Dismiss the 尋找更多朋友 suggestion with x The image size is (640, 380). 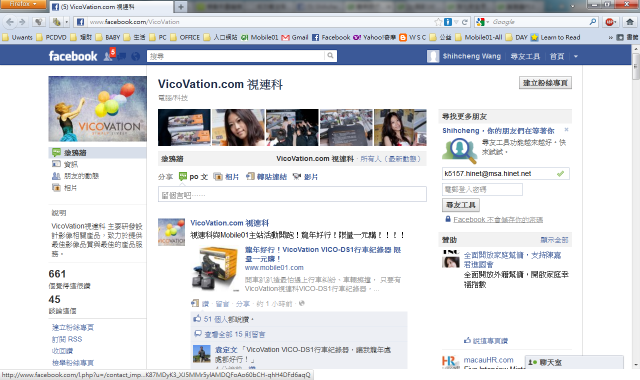[x=566, y=130]
